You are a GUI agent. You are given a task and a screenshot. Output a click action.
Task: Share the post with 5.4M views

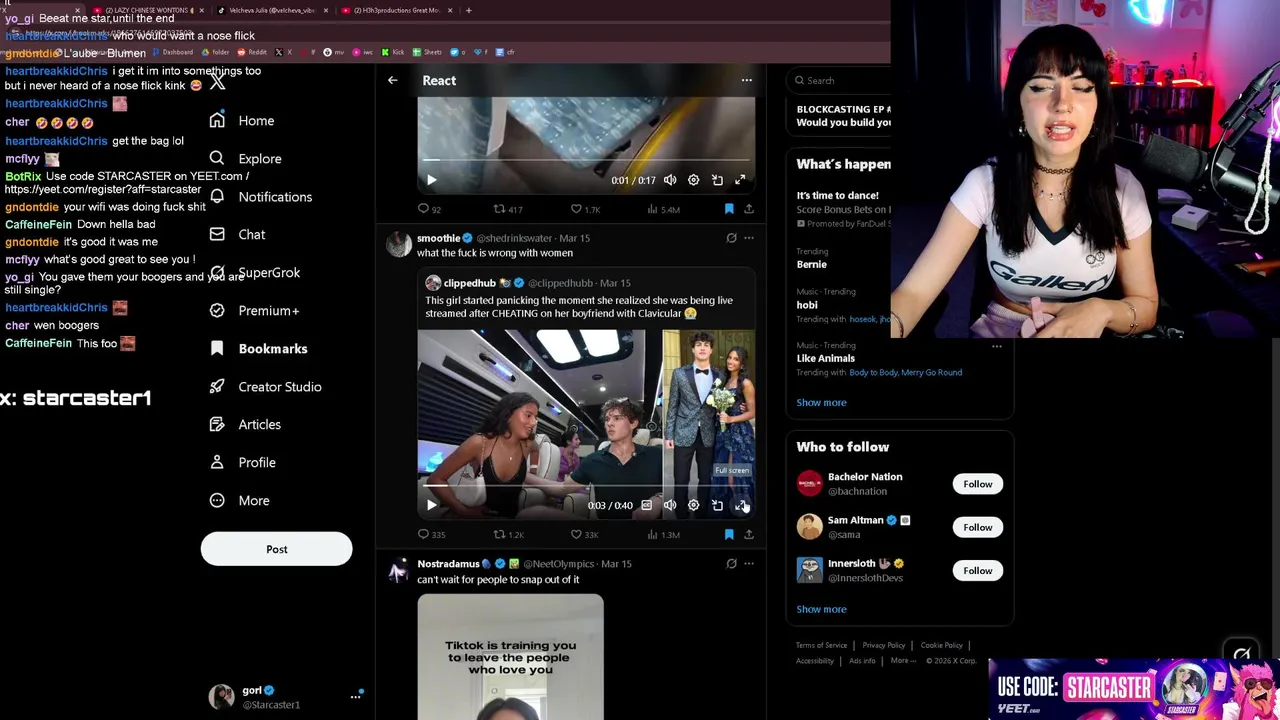tap(748, 209)
